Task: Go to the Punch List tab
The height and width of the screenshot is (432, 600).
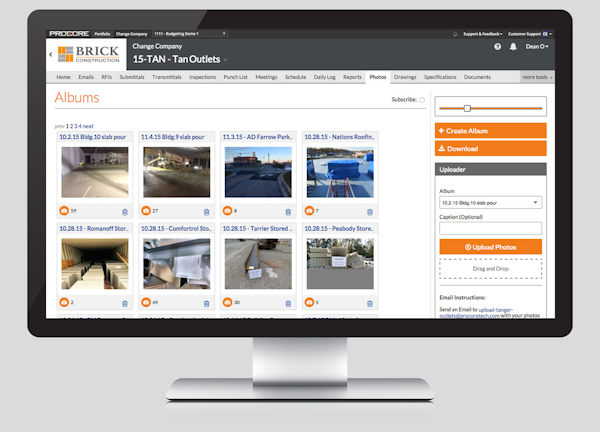Action: click(235, 77)
